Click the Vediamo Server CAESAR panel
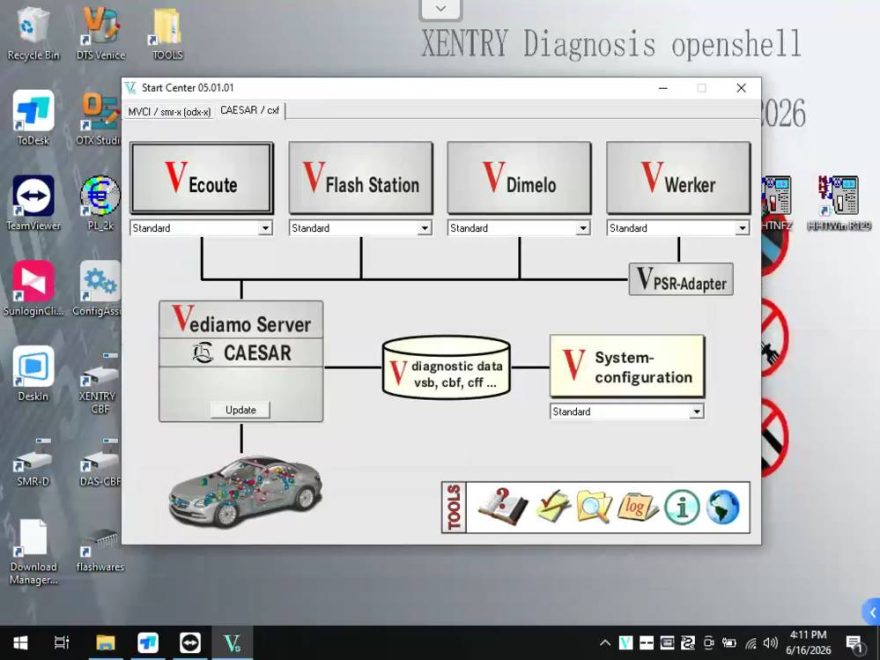Screen dimensions: 880x660 tap(241, 360)
